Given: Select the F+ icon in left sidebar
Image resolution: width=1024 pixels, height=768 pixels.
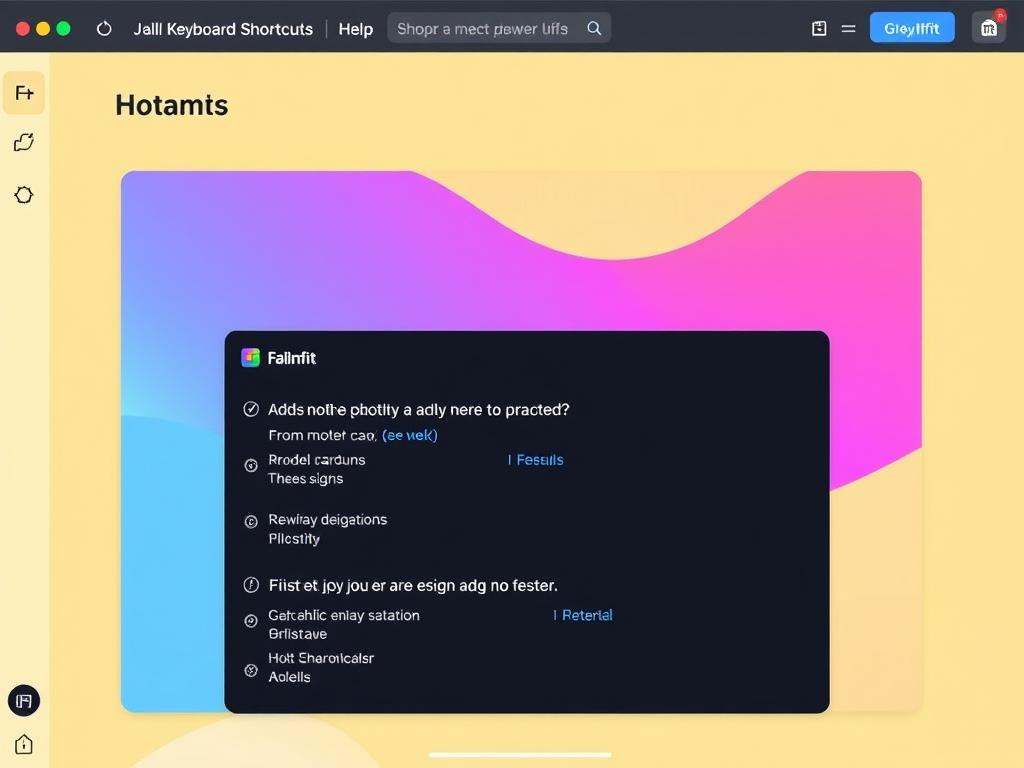Looking at the screenshot, I should pyautogui.click(x=24, y=93).
